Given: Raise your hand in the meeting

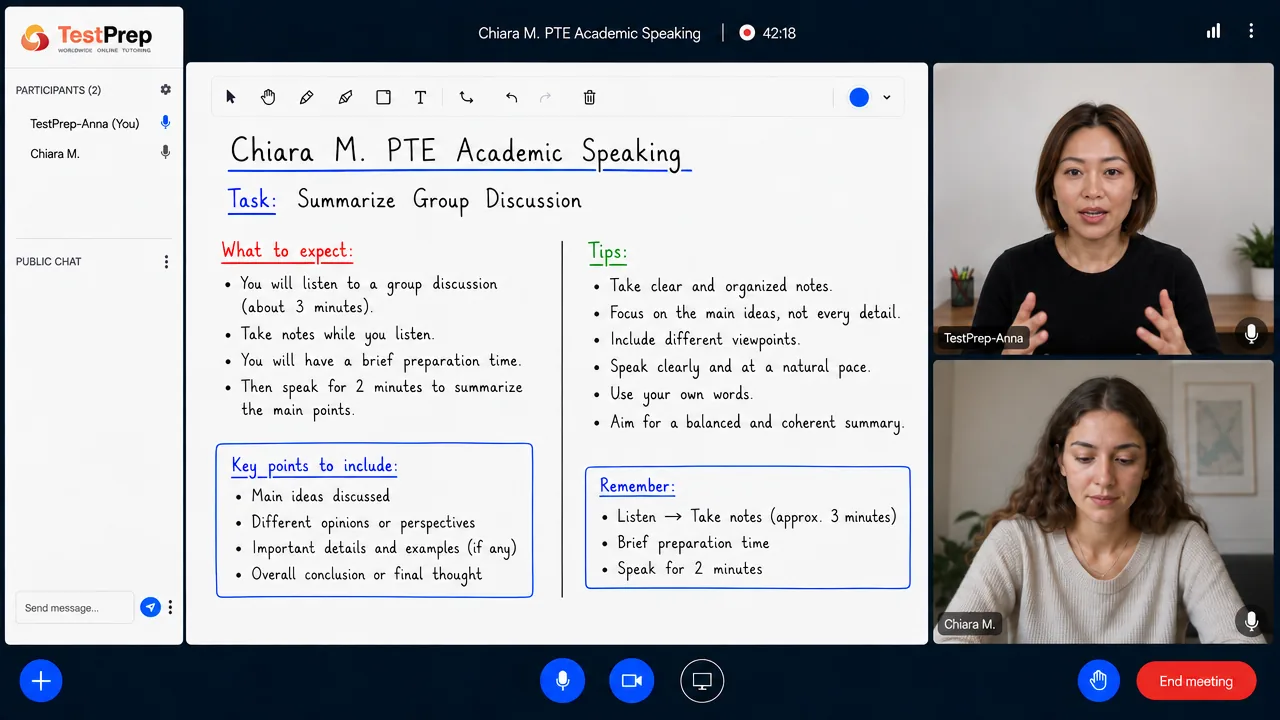Looking at the screenshot, I should click(1098, 681).
